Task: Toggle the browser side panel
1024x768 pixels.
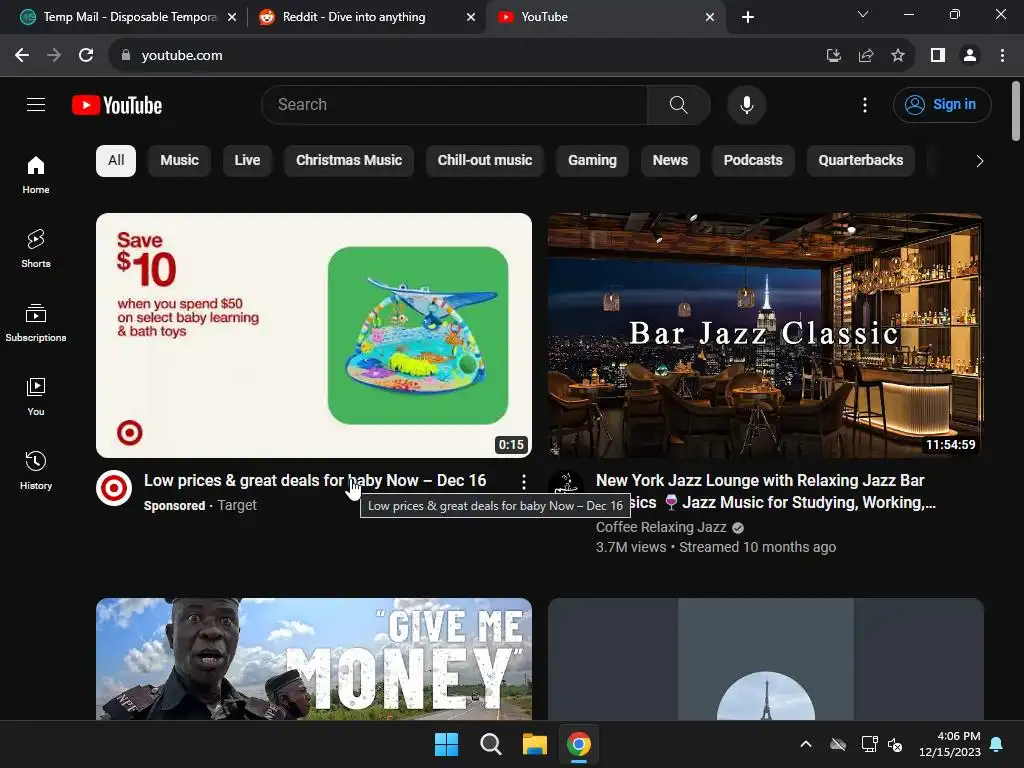Action: pos(938,56)
